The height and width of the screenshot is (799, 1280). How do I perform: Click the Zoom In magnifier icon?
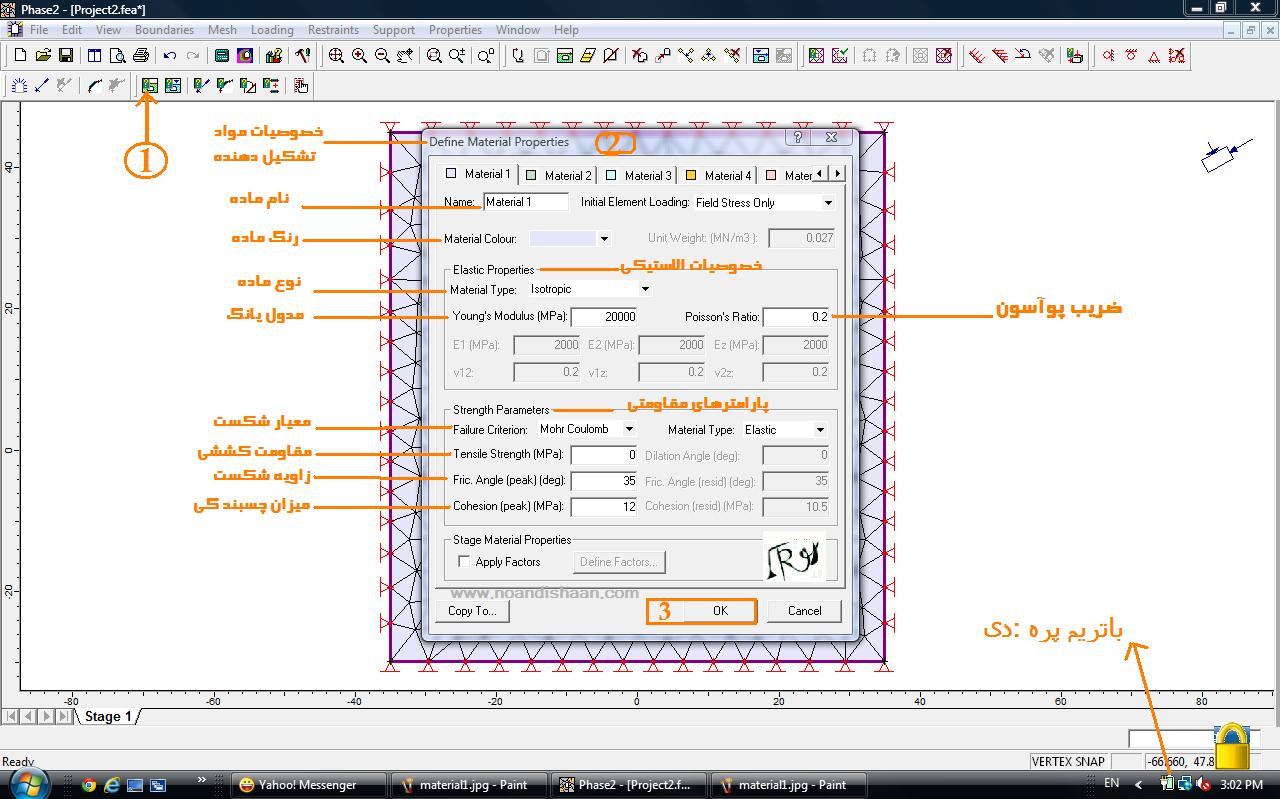click(x=359, y=56)
